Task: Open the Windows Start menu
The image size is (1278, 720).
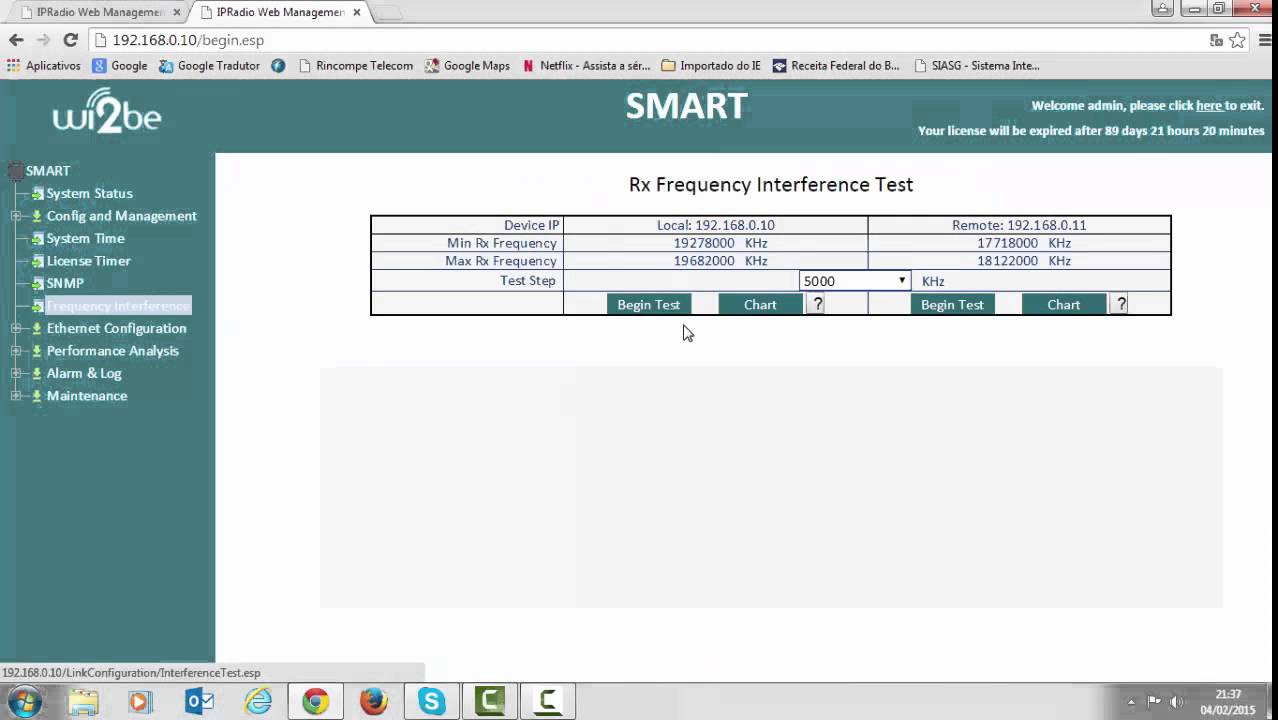Action: (x=24, y=702)
